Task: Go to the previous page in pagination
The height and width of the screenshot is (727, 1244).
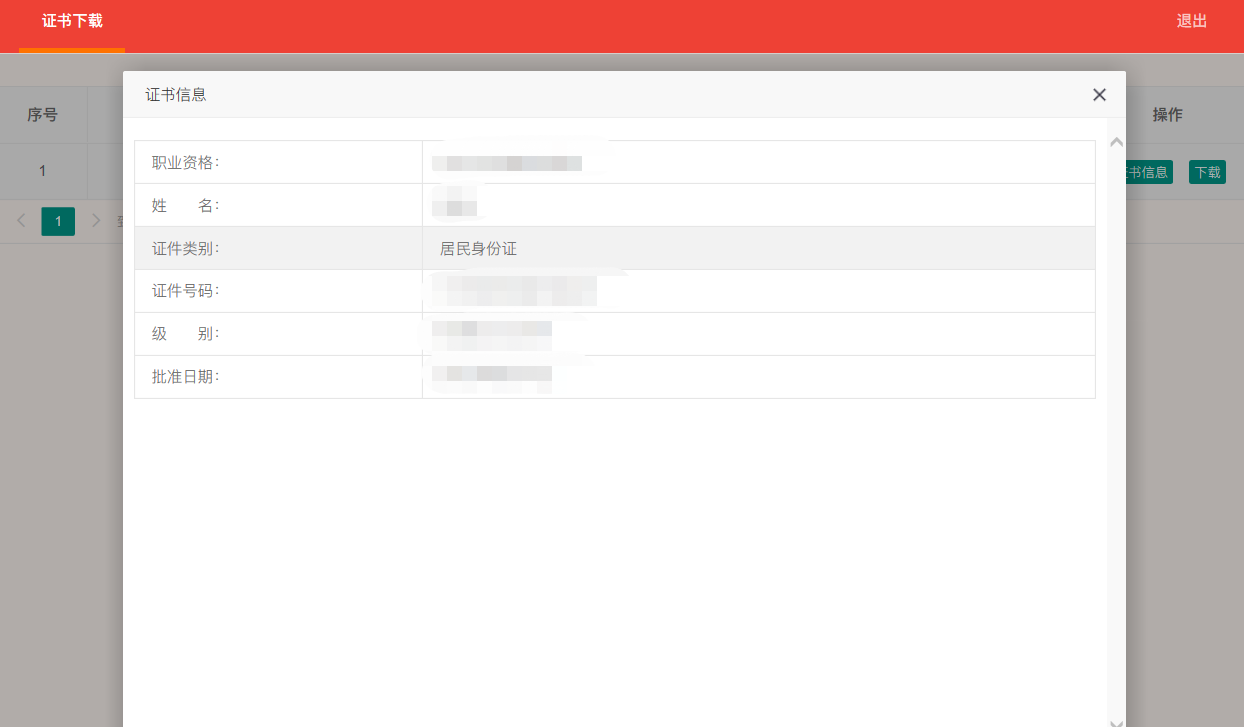Action: (22, 221)
